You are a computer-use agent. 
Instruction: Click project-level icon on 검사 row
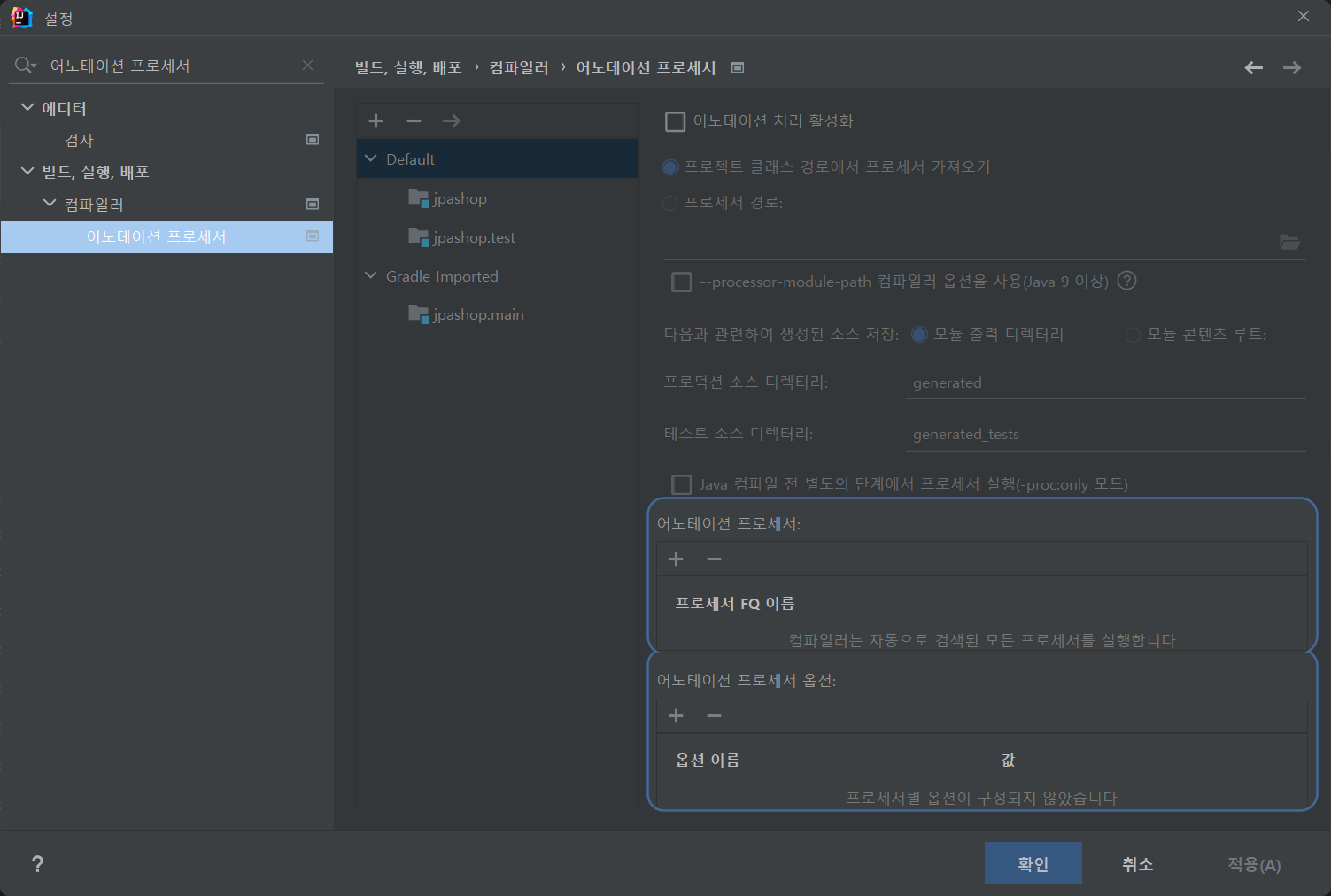tap(313, 139)
